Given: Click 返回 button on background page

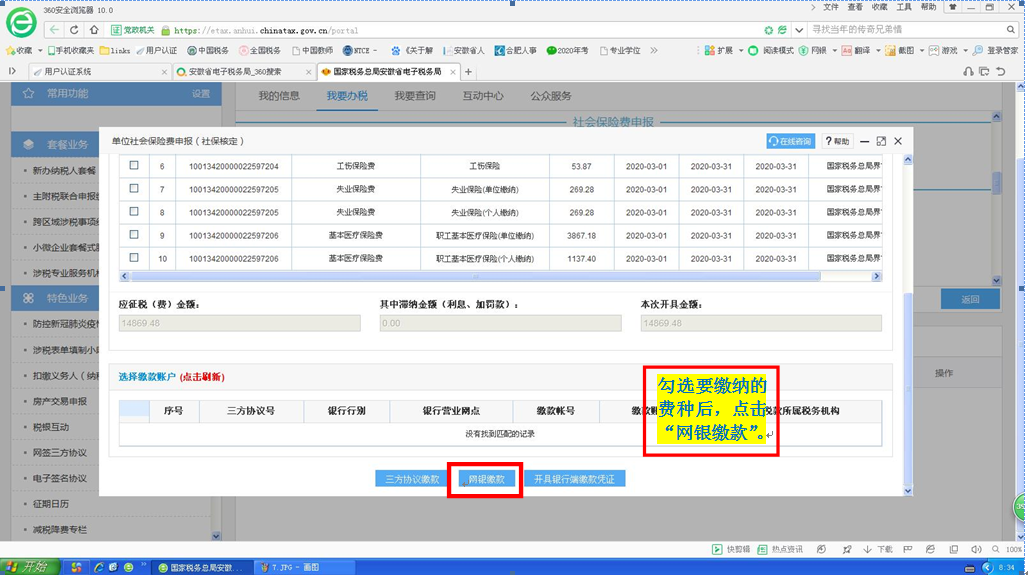Looking at the screenshot, I should (x=970, y=299).
